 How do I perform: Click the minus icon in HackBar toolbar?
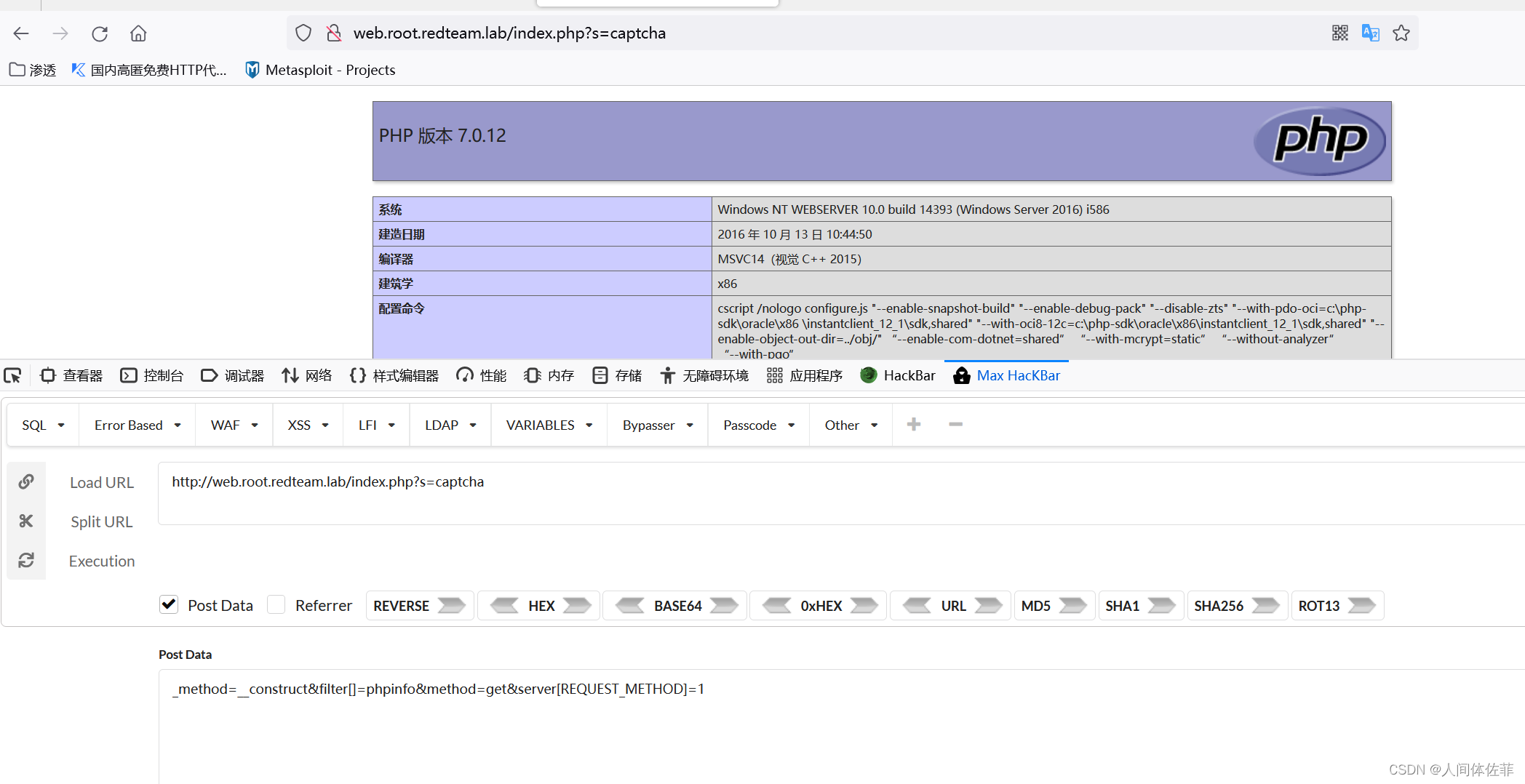coord(956,424)
